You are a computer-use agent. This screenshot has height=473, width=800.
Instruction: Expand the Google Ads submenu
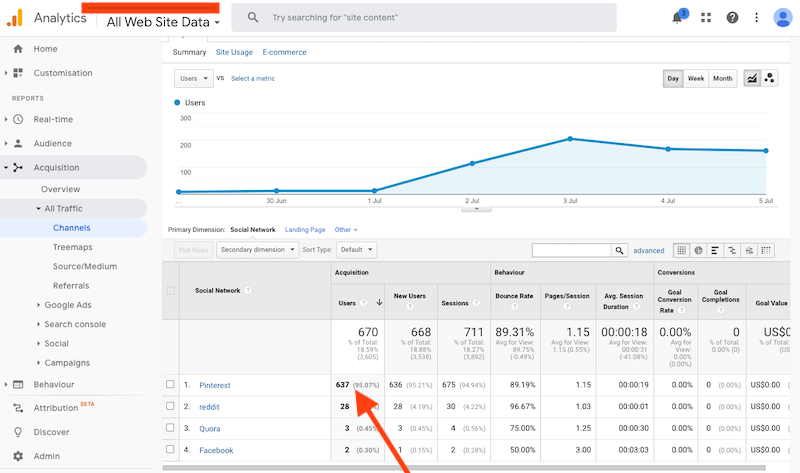[x=38, y=305]
